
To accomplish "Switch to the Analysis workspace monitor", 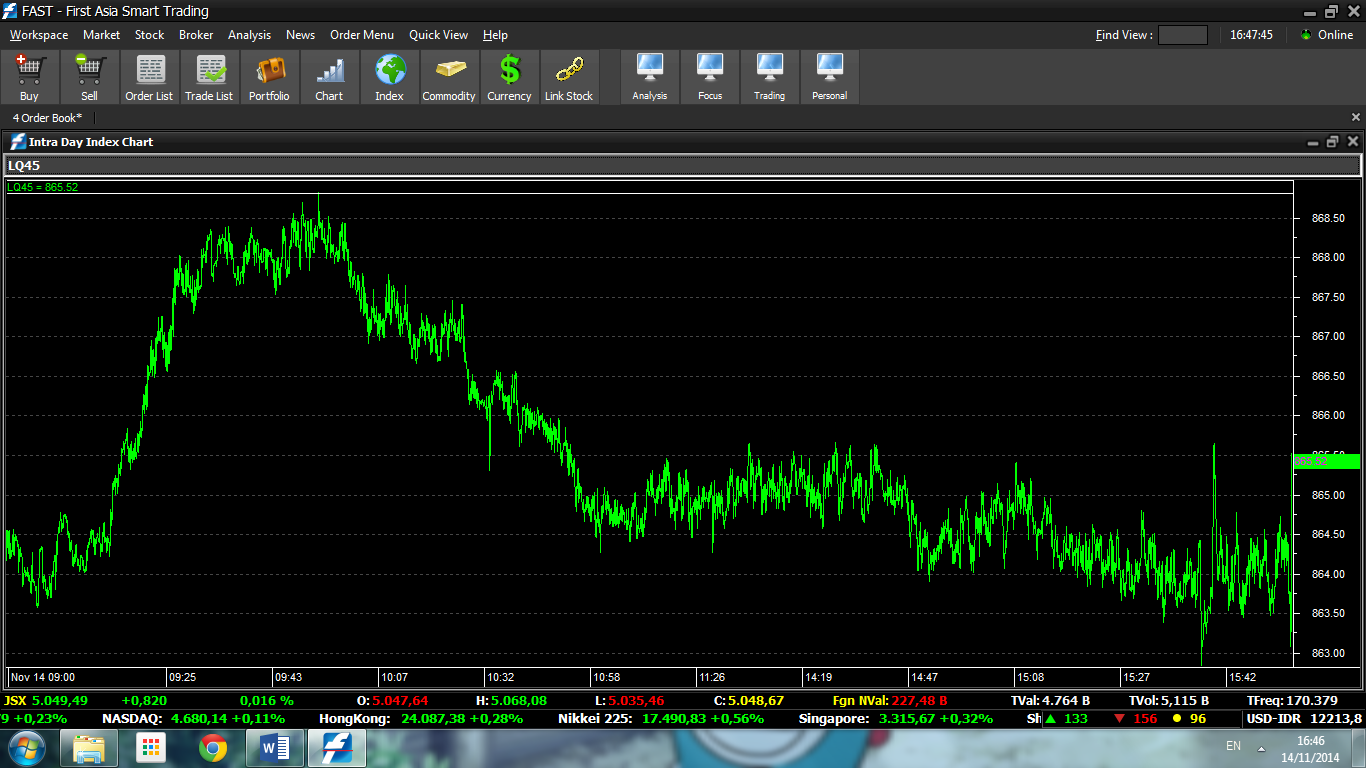I will (x=650, y=78).
